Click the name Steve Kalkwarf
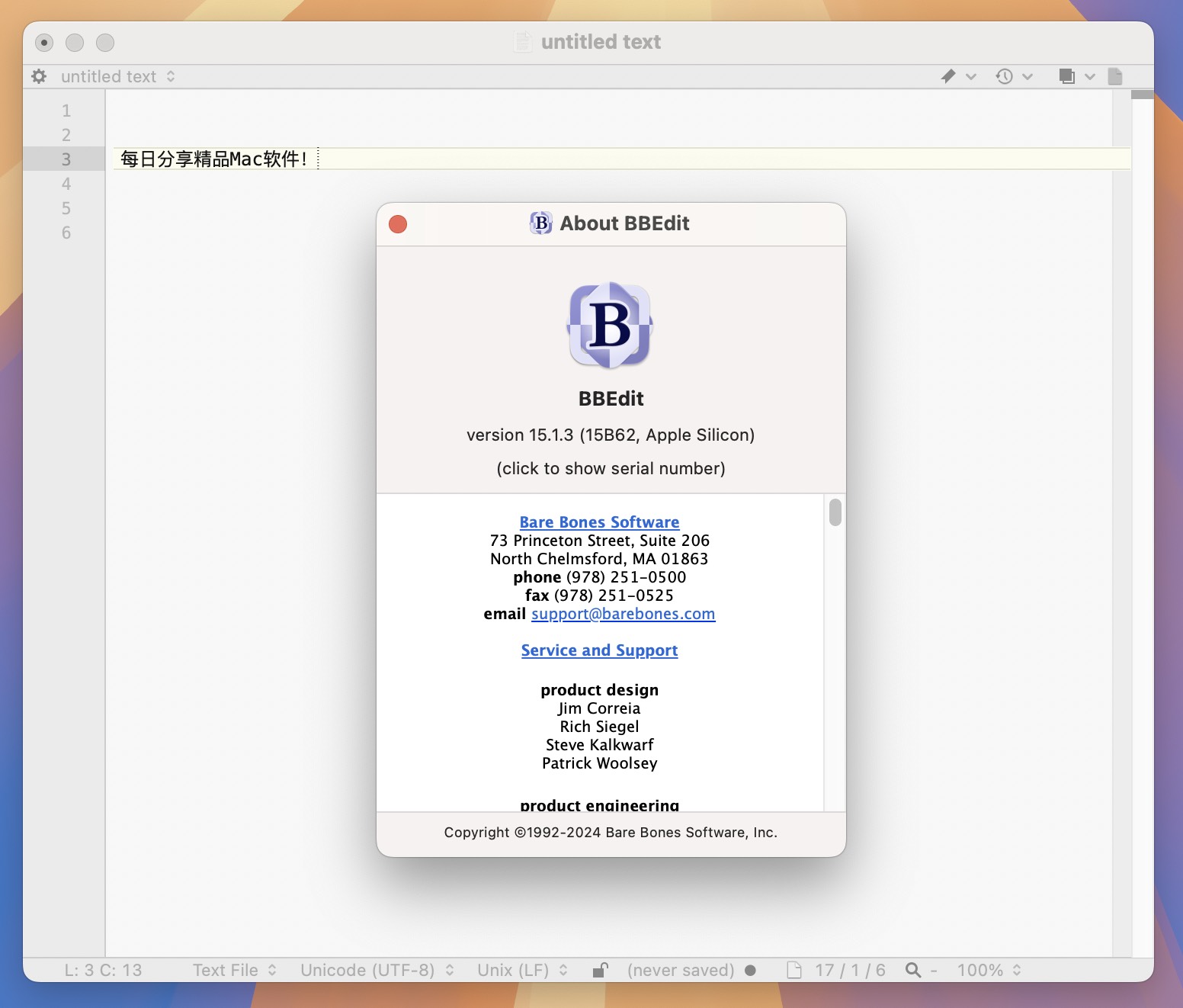This screenshot has height=1008, width=1183. pyautogui.click(x=599, y=745)
